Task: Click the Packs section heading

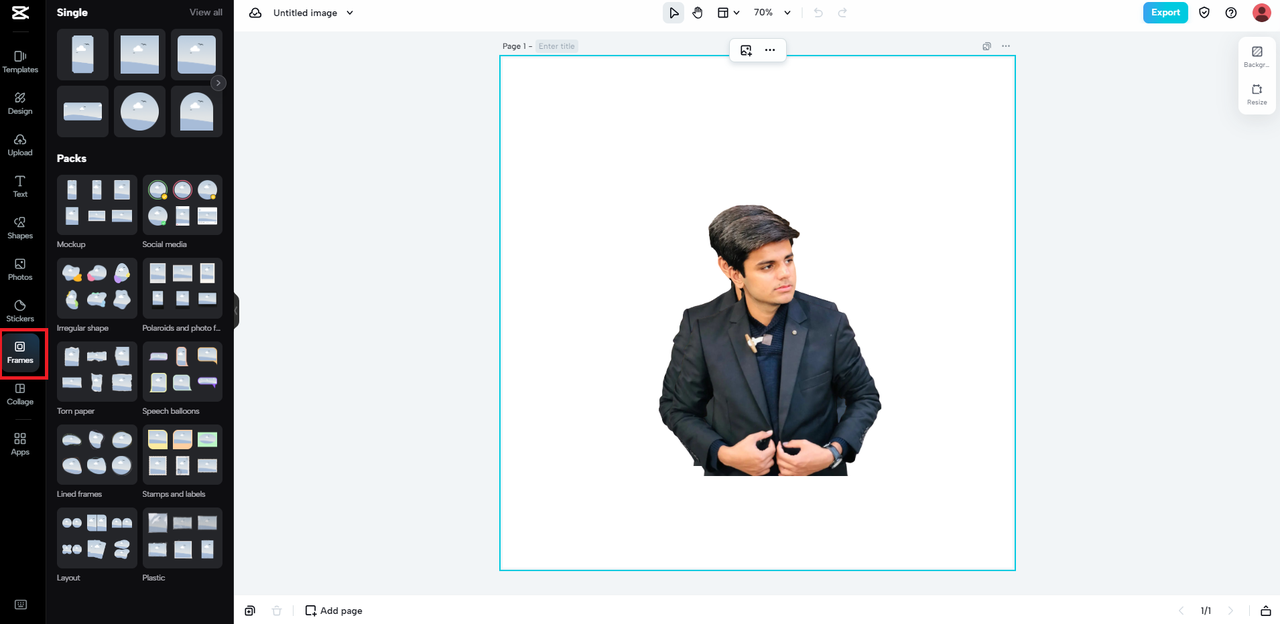Action: click(72, 158)
